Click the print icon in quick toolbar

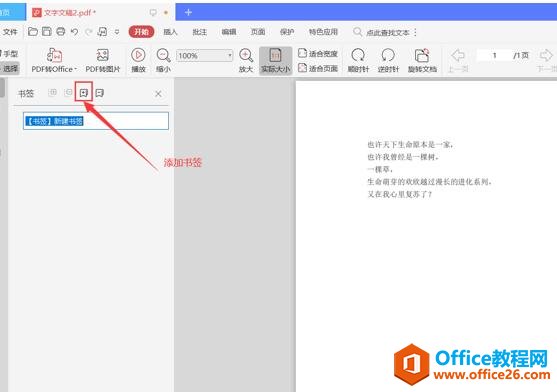(61, 32)
